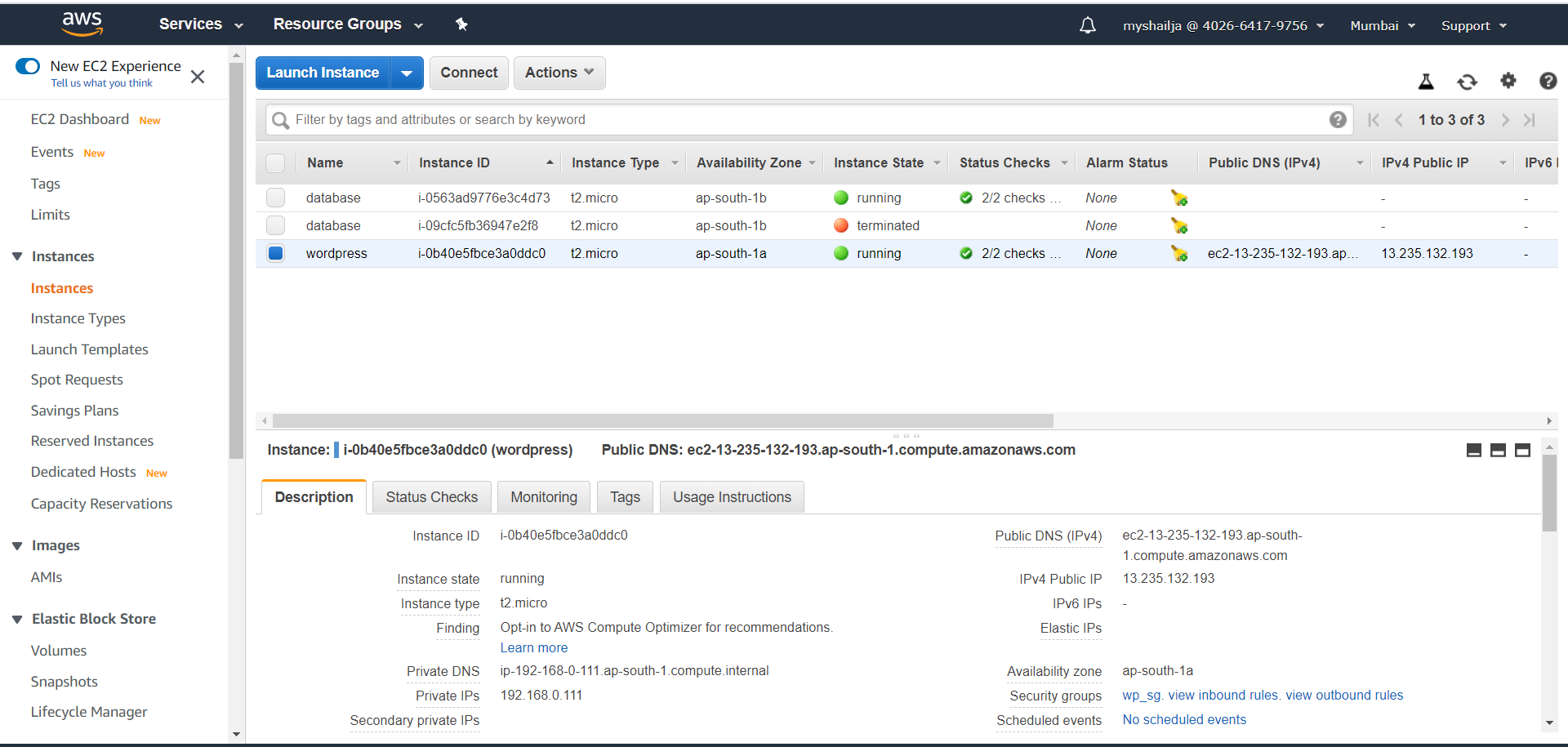Uncheck the wordpress instance checkbox
Screen dimensions: 1568x747
tap(275, 253)
